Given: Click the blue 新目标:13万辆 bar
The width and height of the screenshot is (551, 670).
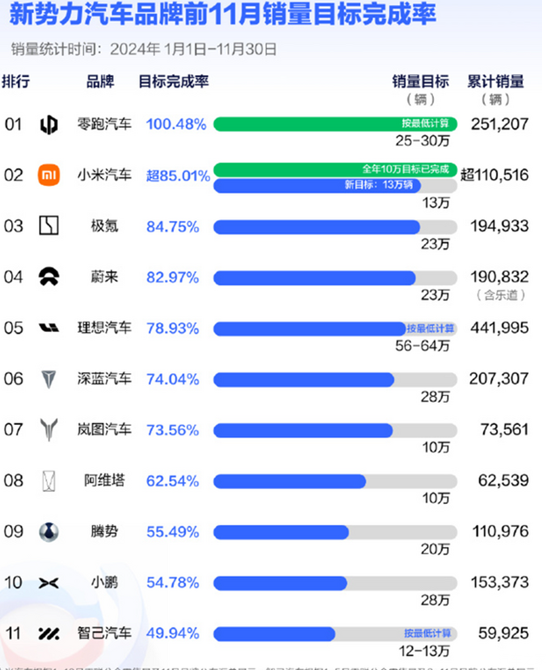Looking at the screenshot, I should [x=317, y=185].
